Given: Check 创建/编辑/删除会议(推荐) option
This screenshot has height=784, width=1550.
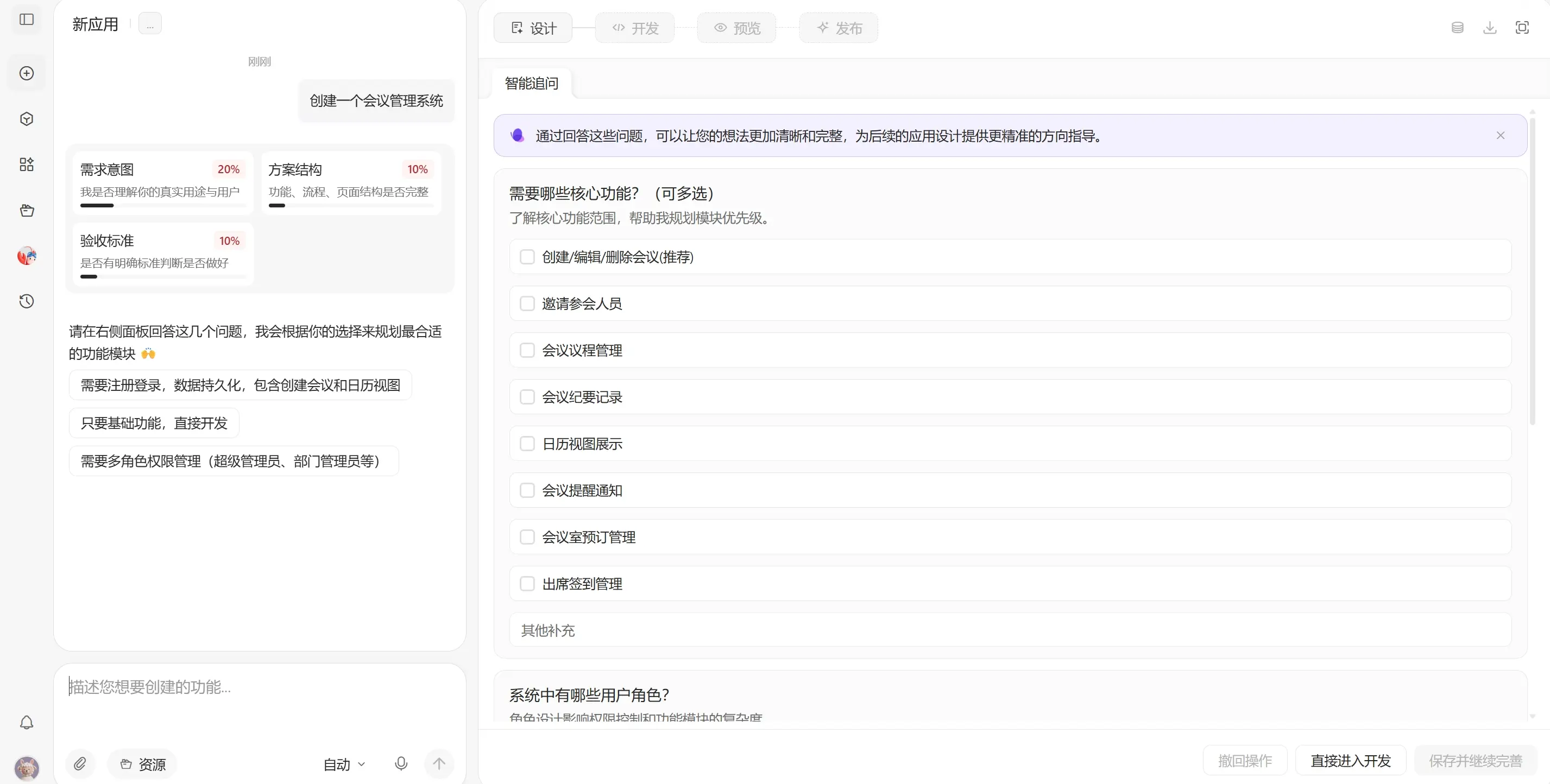Looking at the screenshot, I should point(527,257).
